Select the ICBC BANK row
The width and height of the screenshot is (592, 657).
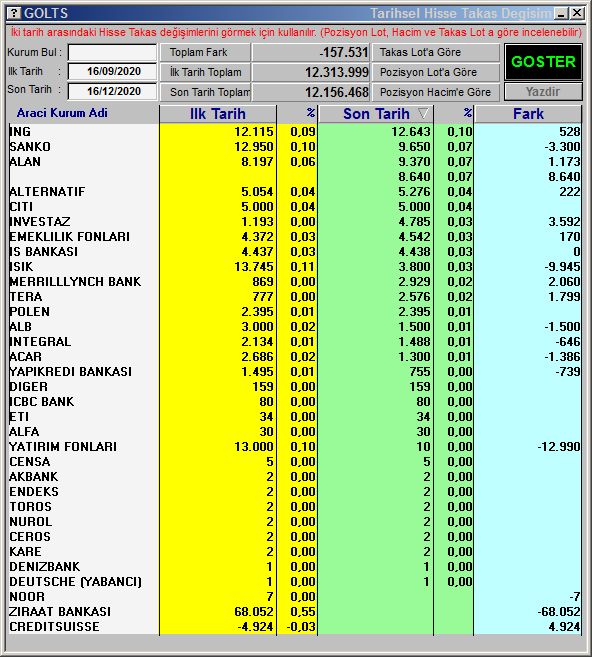click(x=295, y=402)
